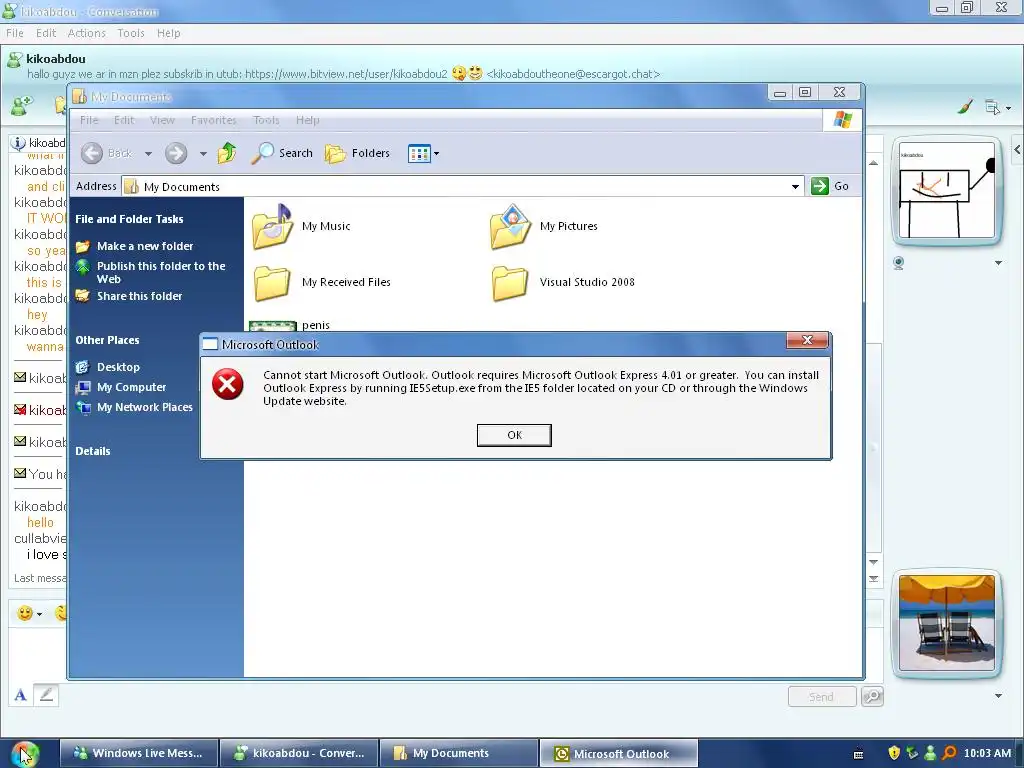Collapse the display picture side panel arrow
Screen dimensions: 1024x768
[1017, 150]
